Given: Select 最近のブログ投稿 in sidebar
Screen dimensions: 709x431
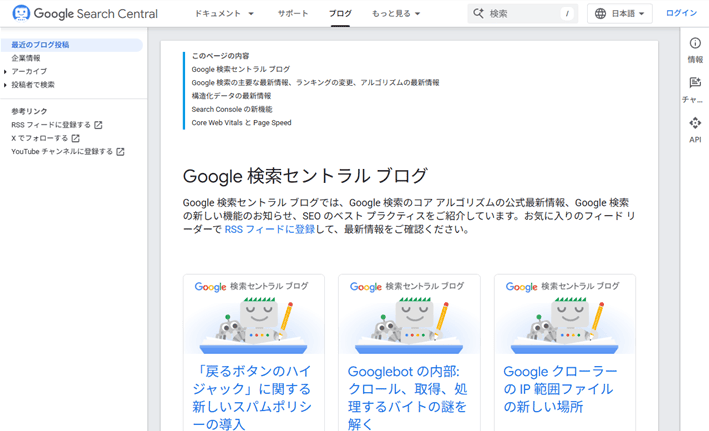Looking at the screenshot, I should point(71,45).
